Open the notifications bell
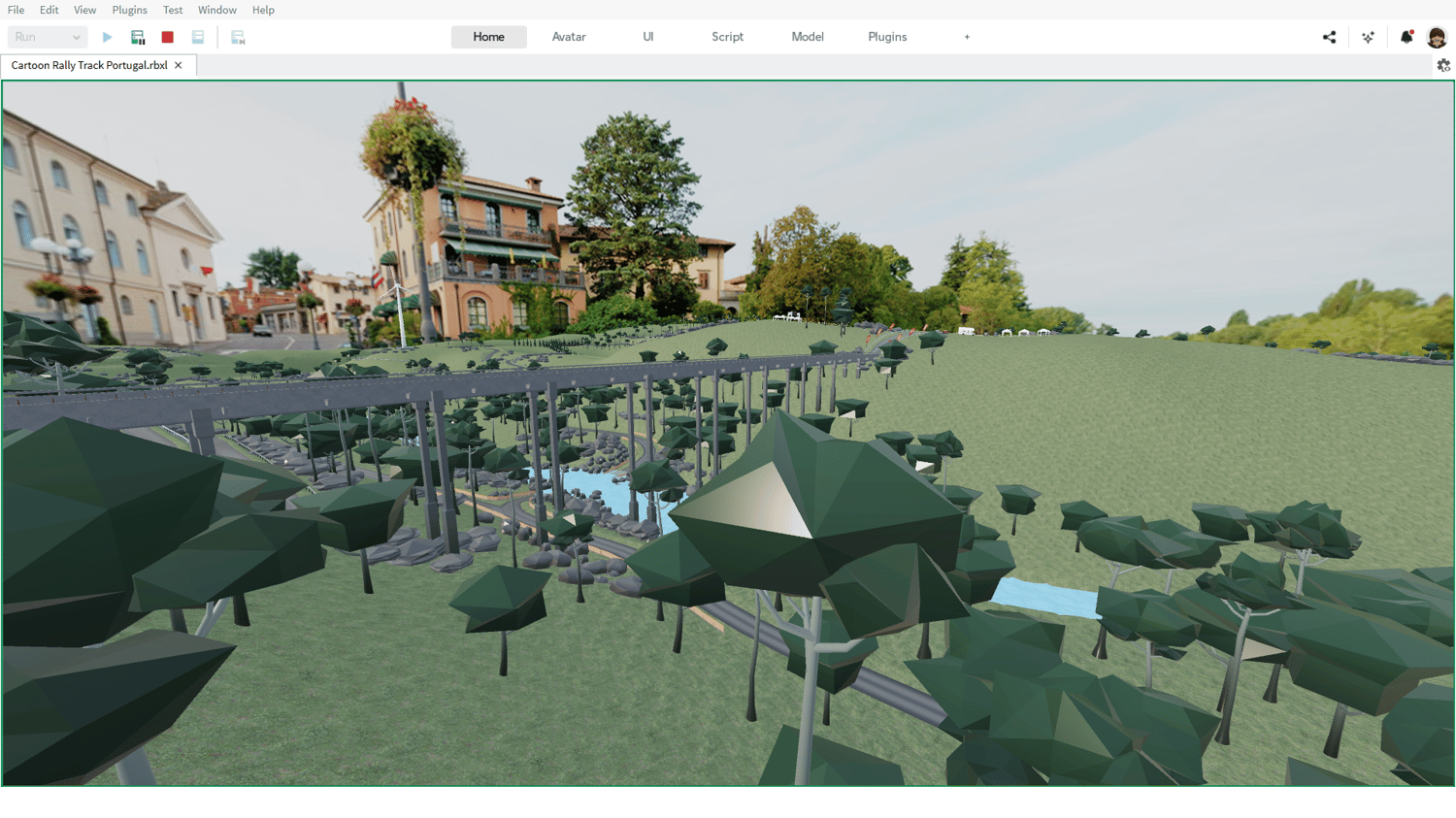1456x818 pixels. 1406,37
